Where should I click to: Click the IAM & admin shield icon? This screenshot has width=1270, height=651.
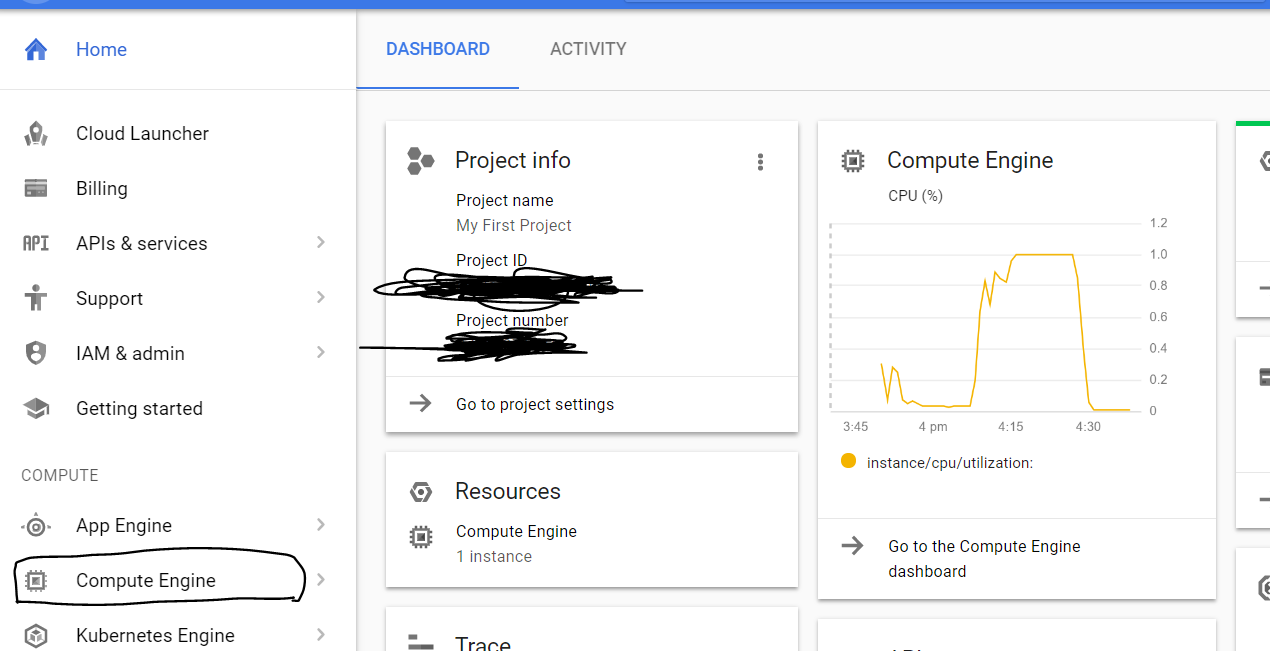pyautogui.click(x=36, y=353)
